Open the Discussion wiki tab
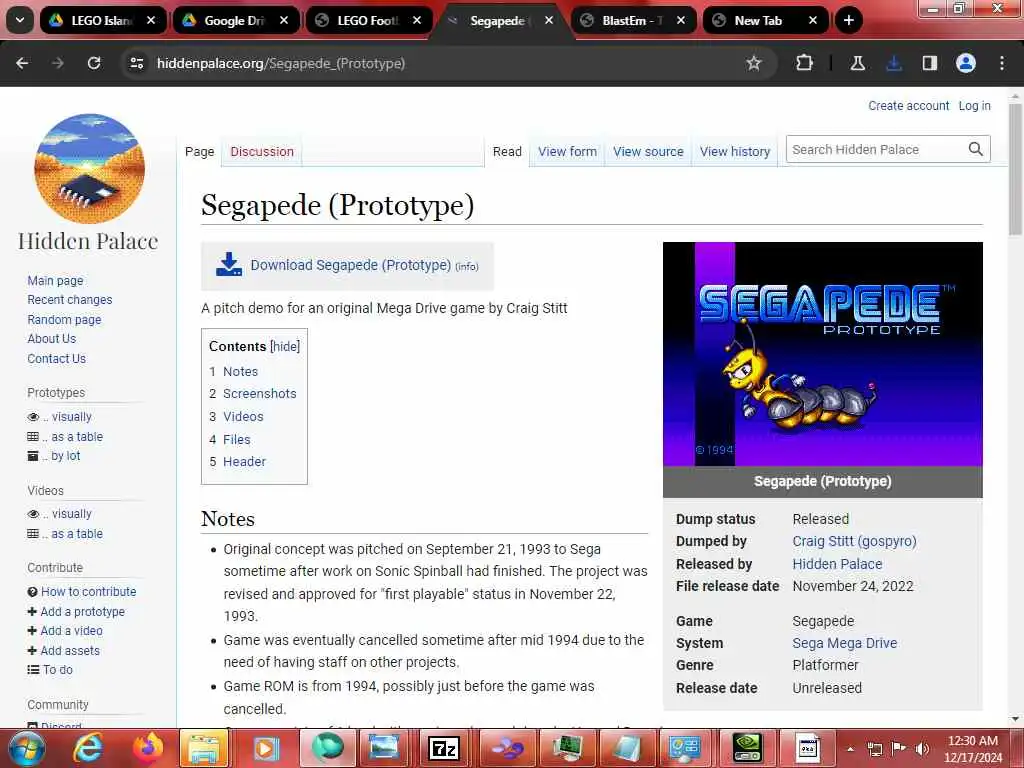Screen dimensions: 1024x768 [x=262, y=152]
